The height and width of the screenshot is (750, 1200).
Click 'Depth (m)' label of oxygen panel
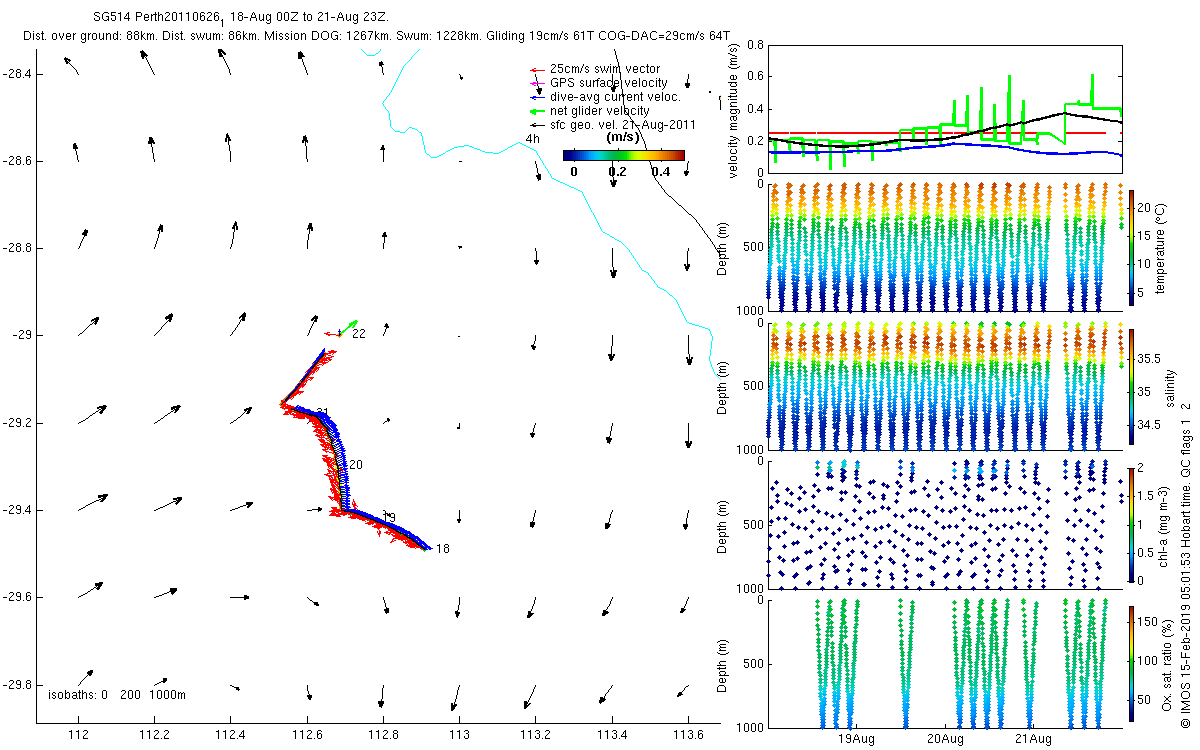tap(722, 664)
